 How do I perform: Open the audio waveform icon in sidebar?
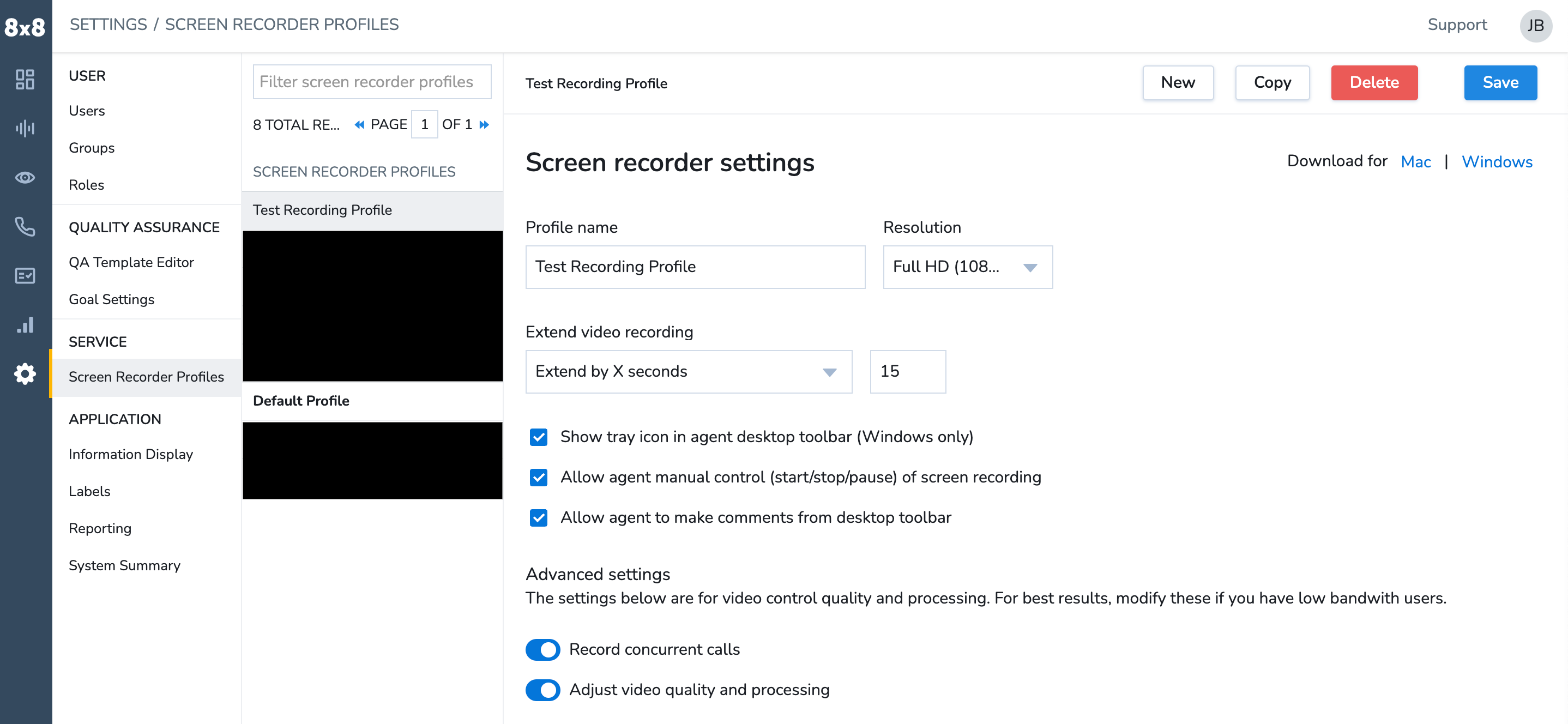click(x=25, y=128)
